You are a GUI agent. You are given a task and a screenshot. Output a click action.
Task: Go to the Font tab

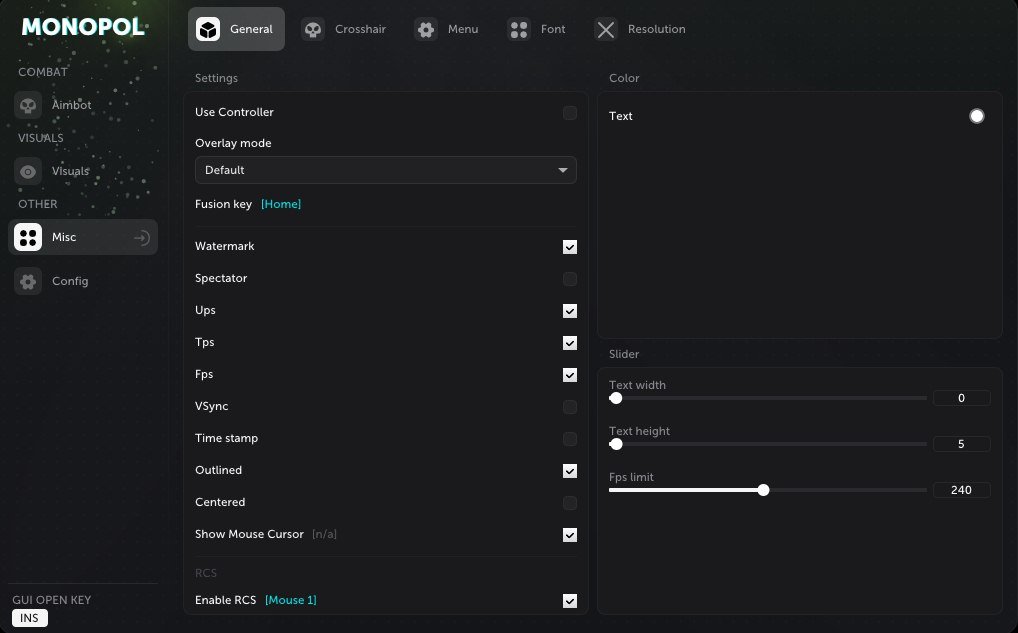click(536, 29)
